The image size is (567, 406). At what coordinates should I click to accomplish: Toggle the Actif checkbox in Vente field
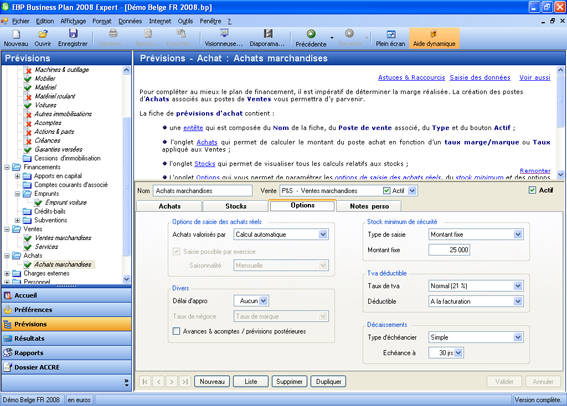[387, 191]
